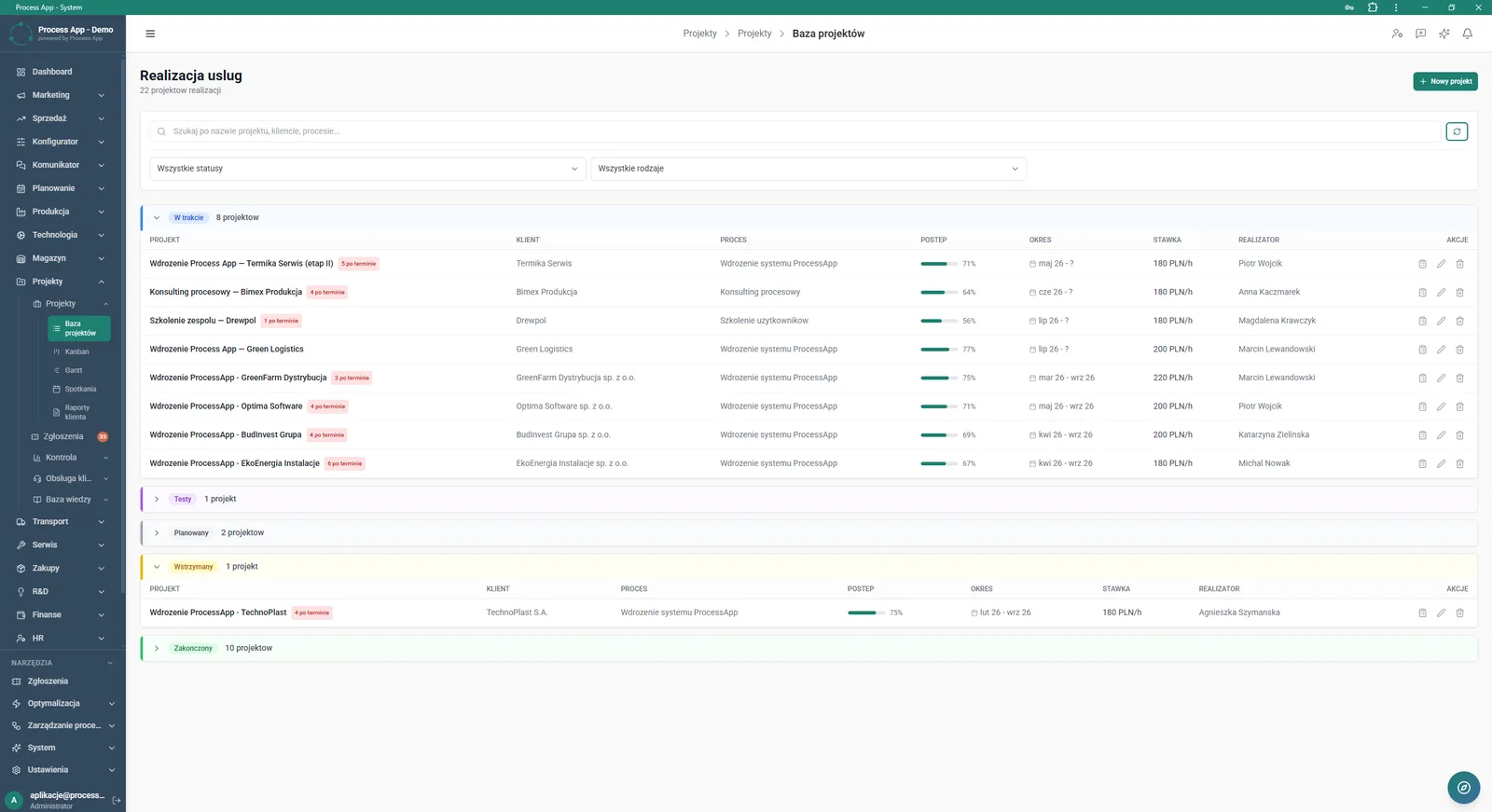Screen dimensions: 1492x812
Task: Edit the Green Logistics project
Action: click(1441, 350)
